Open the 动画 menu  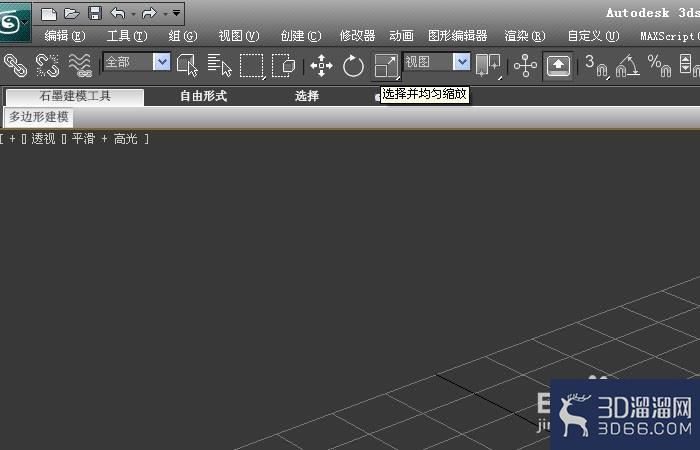(x=401, y=36)
